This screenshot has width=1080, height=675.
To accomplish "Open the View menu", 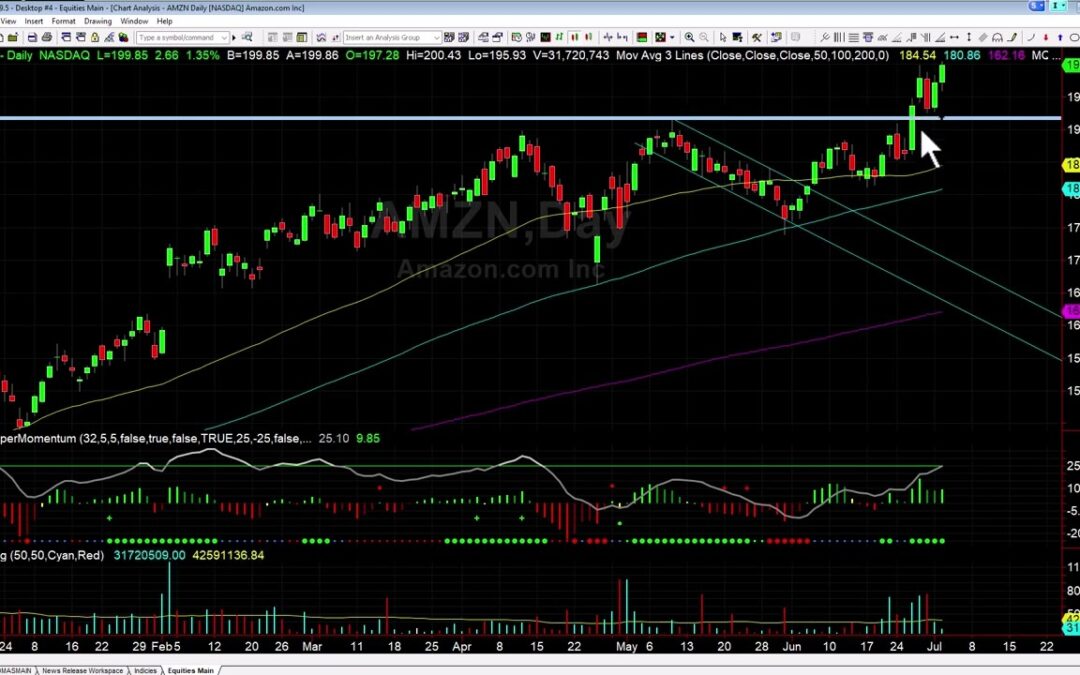I will 8,21.
